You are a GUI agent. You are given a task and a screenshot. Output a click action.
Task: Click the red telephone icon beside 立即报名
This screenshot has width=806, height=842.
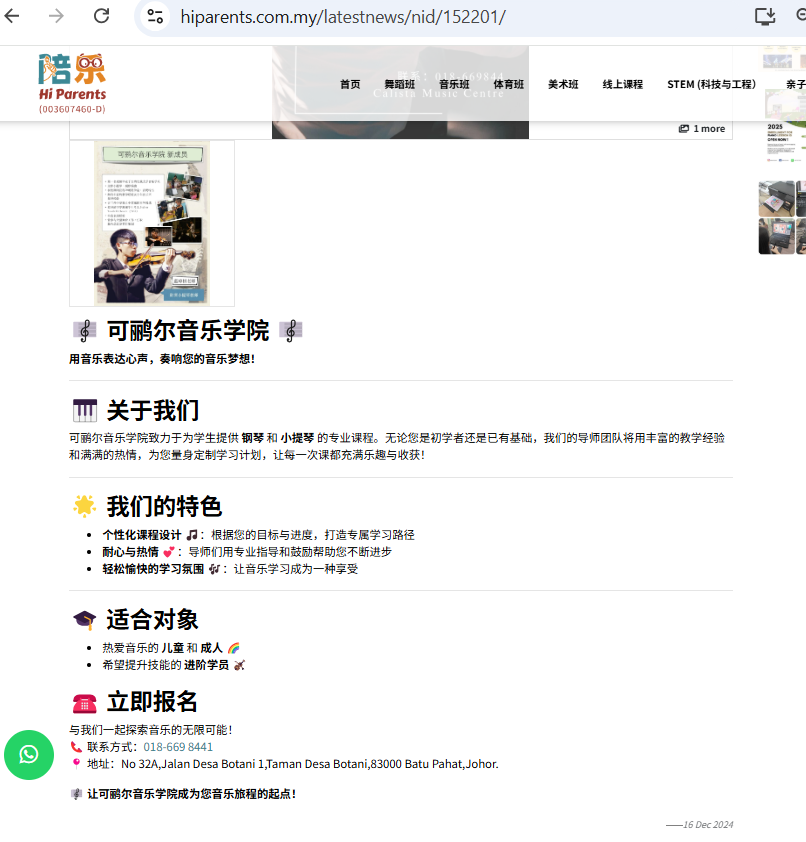pos(85,702)
